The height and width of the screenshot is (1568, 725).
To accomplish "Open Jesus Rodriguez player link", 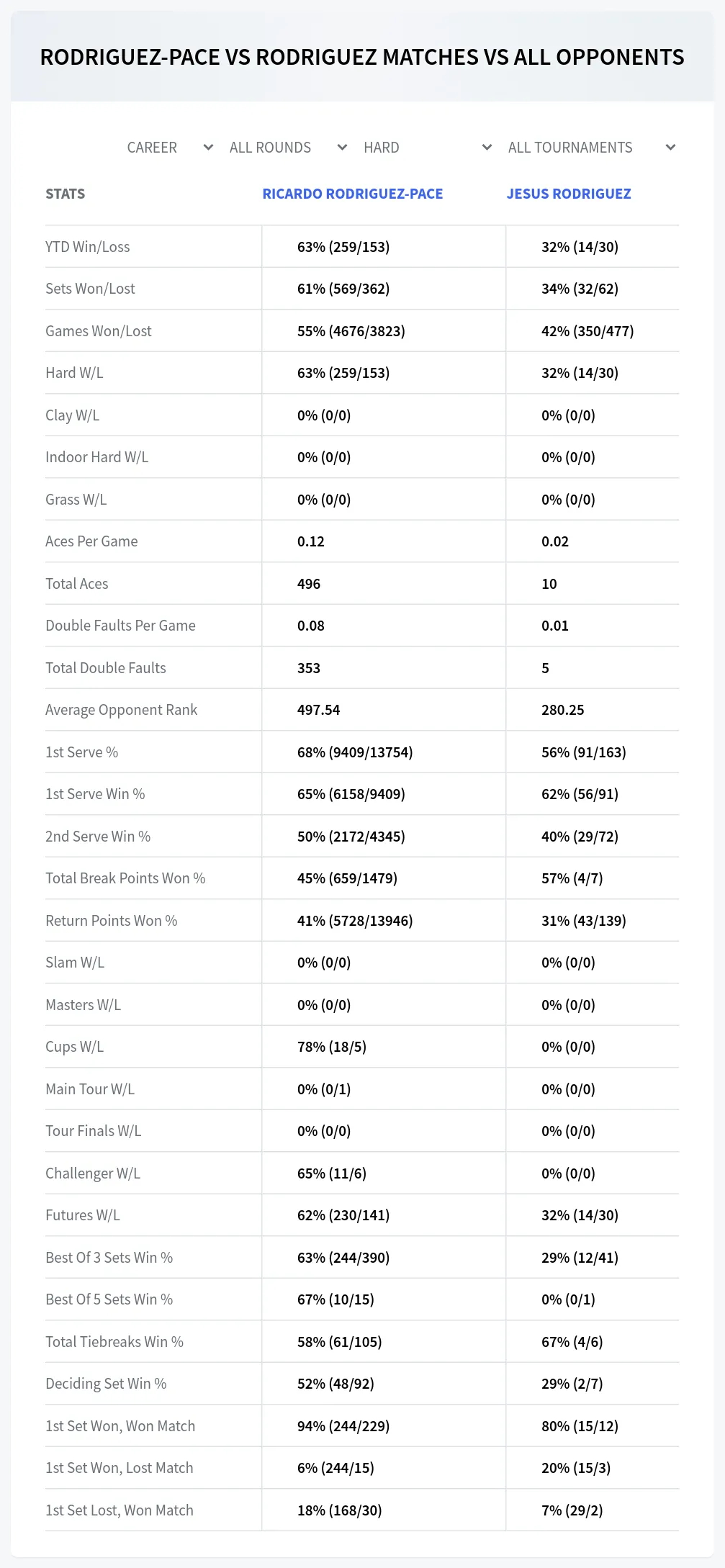I will (569, 194).
